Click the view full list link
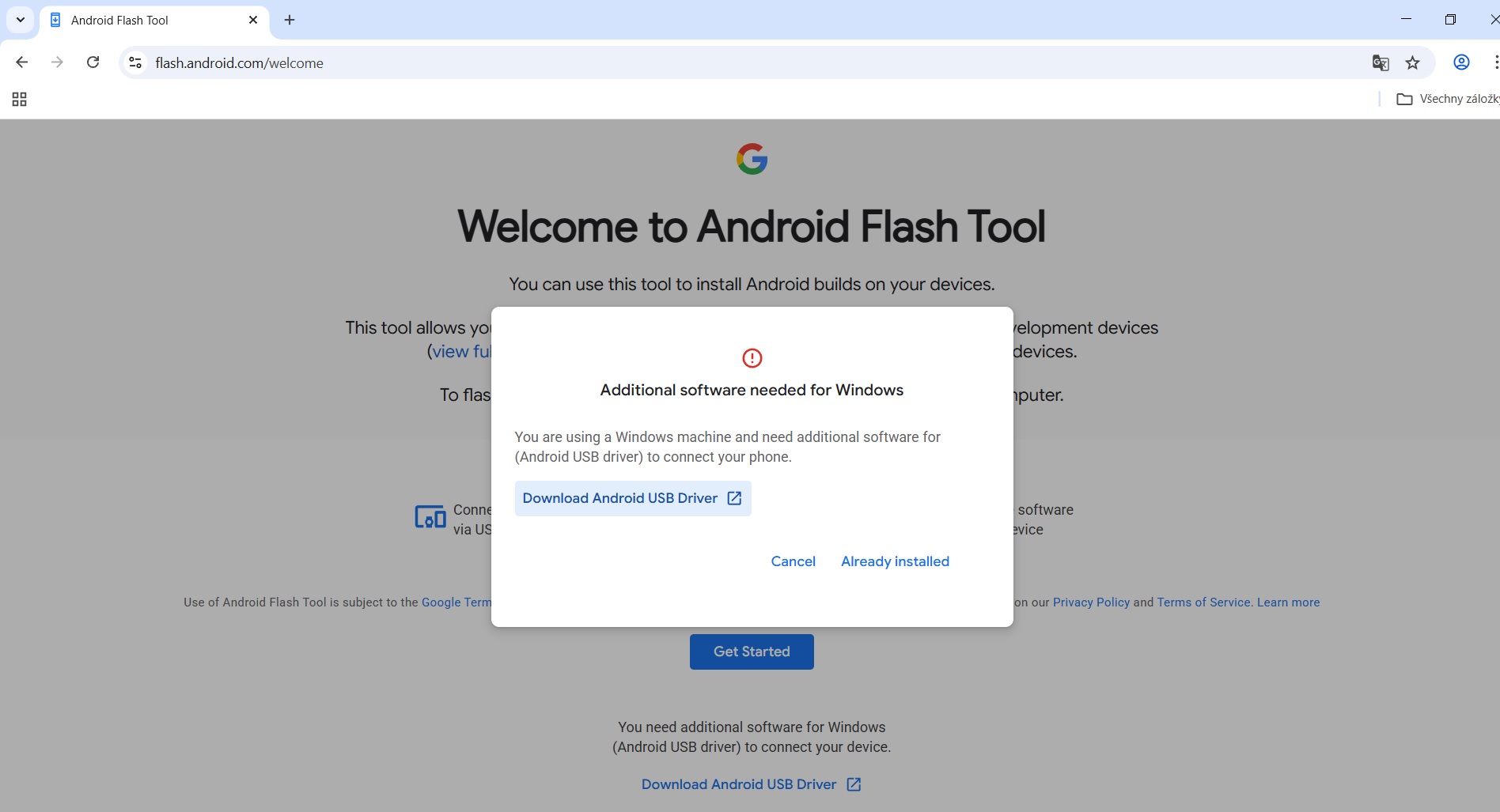This screenshot has width=1500, height=812. pyautogui.click(x=461, y=351)
